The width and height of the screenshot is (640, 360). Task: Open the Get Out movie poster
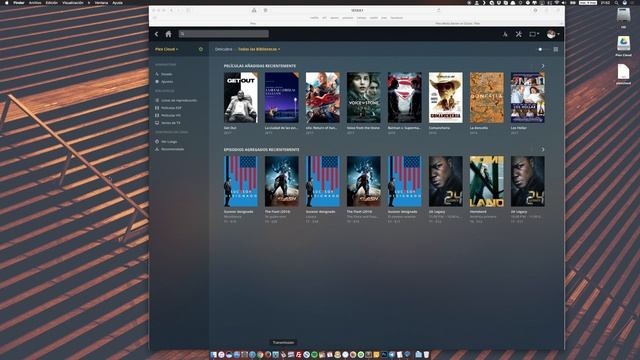pos(241,98)
